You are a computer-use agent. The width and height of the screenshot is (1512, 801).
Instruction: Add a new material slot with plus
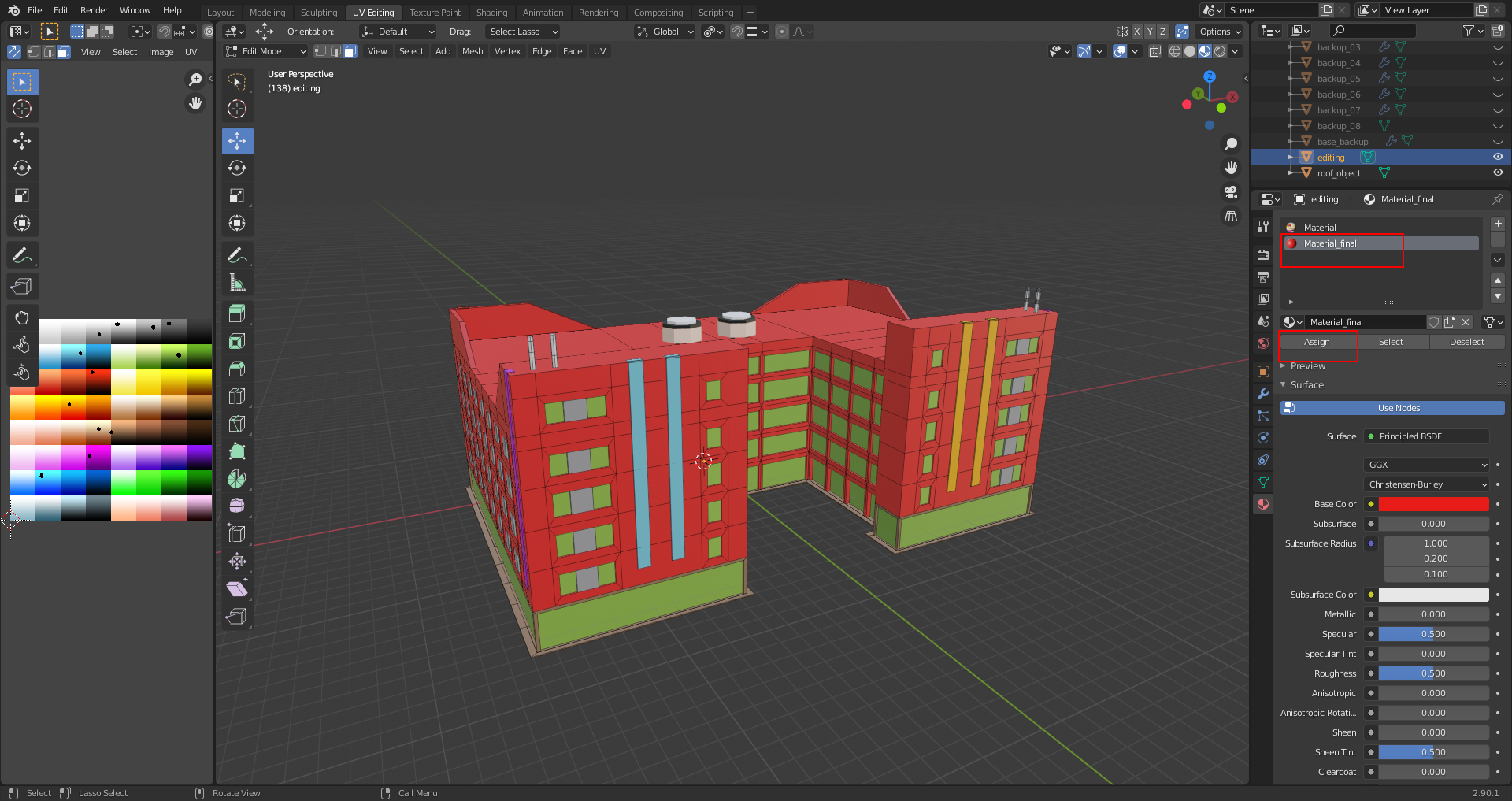click(x=1498, y=224)
